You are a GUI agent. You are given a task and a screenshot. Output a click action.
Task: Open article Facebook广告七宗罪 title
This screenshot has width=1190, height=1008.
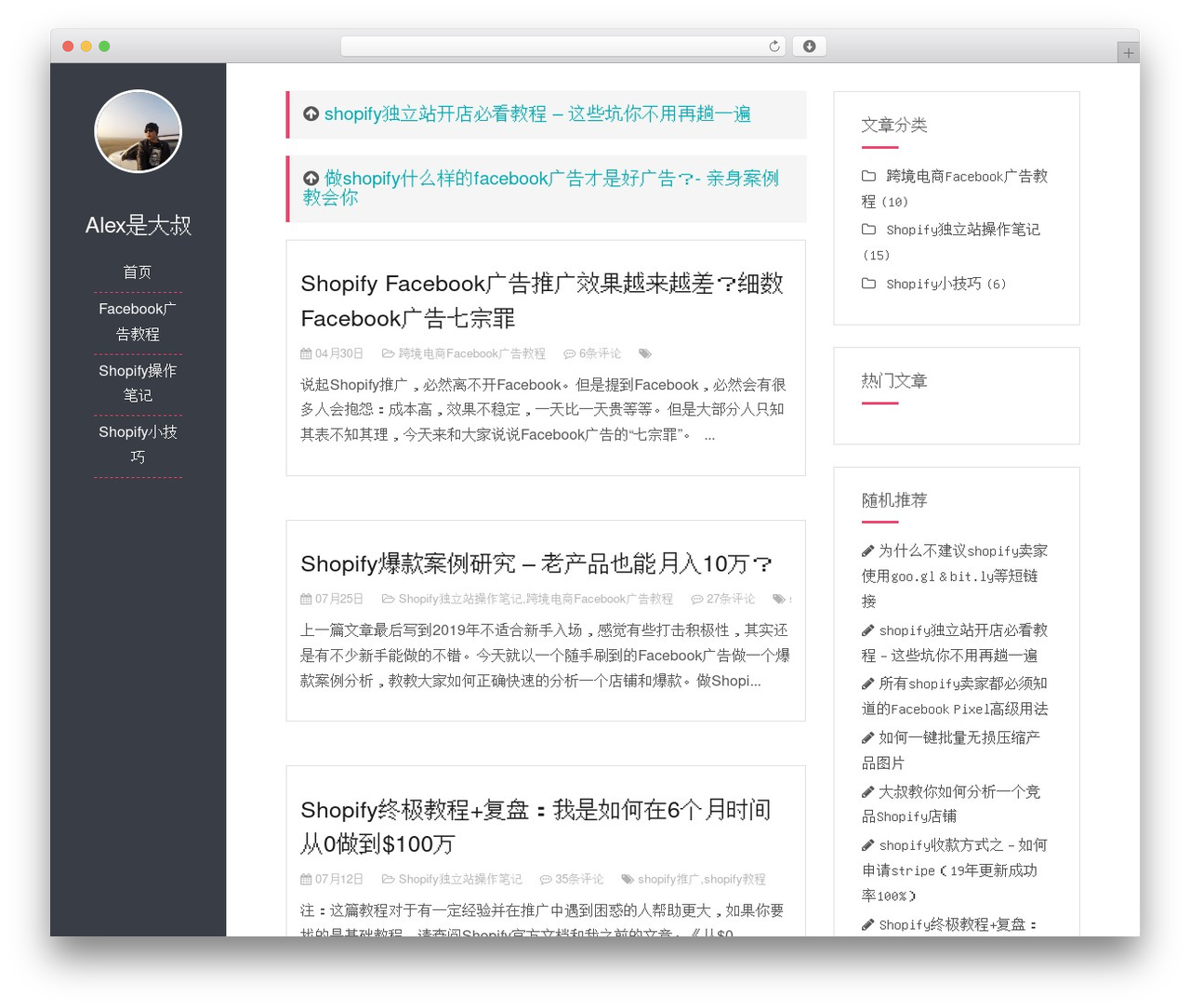(542, 301)
